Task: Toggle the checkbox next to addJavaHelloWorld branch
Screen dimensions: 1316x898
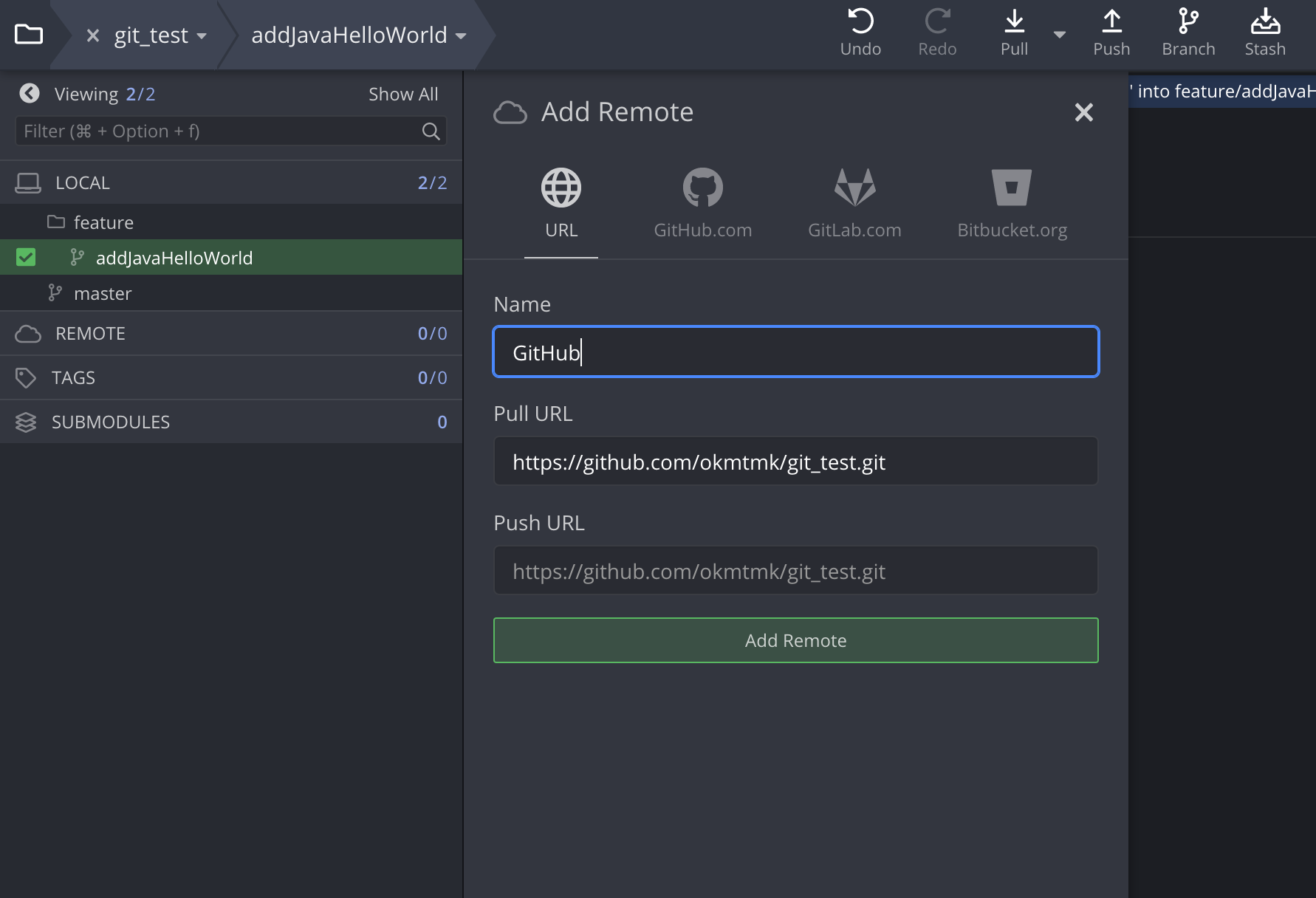Action: pos(26,257)
